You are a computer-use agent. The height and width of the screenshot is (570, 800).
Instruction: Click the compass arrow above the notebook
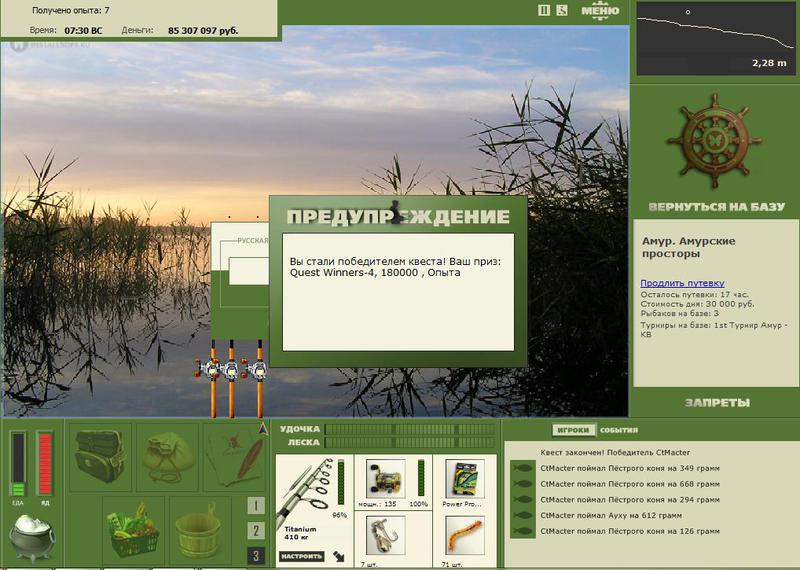point(263,429)
